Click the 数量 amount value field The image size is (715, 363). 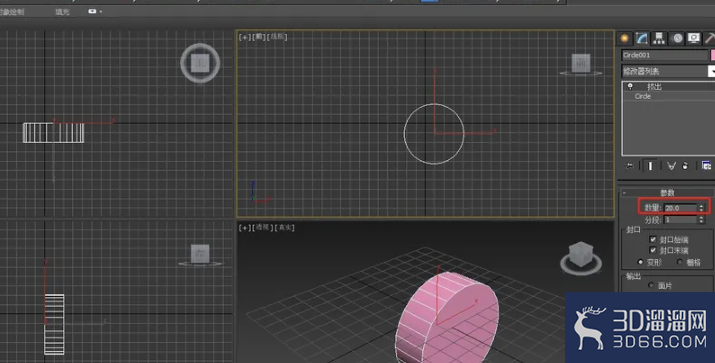pyautogui.click(x=680, y=208)
